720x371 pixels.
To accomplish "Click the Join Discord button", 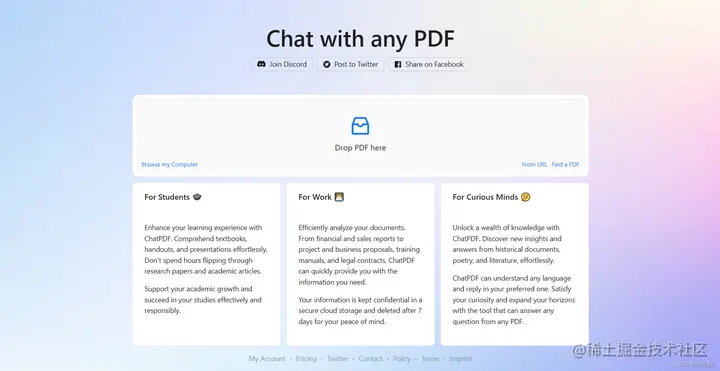I will point(281,64).
